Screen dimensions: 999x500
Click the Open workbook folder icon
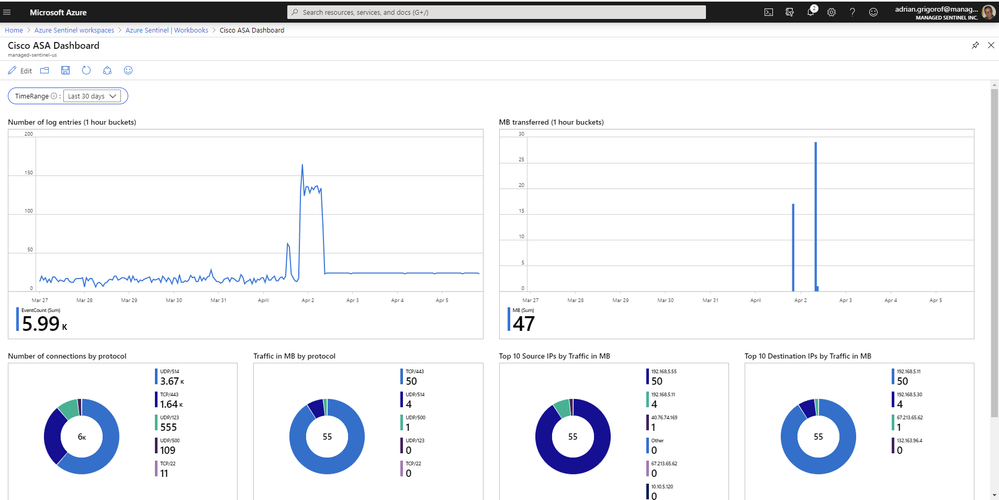45,70
